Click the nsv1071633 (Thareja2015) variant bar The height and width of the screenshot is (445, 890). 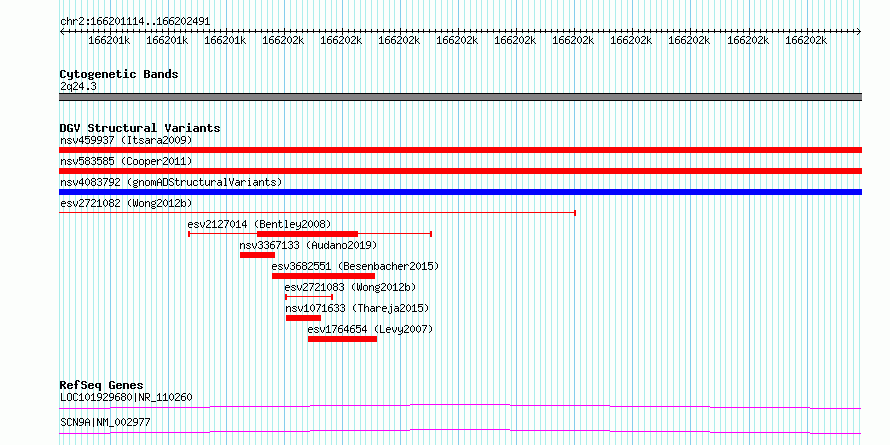(x=304, y=318)
